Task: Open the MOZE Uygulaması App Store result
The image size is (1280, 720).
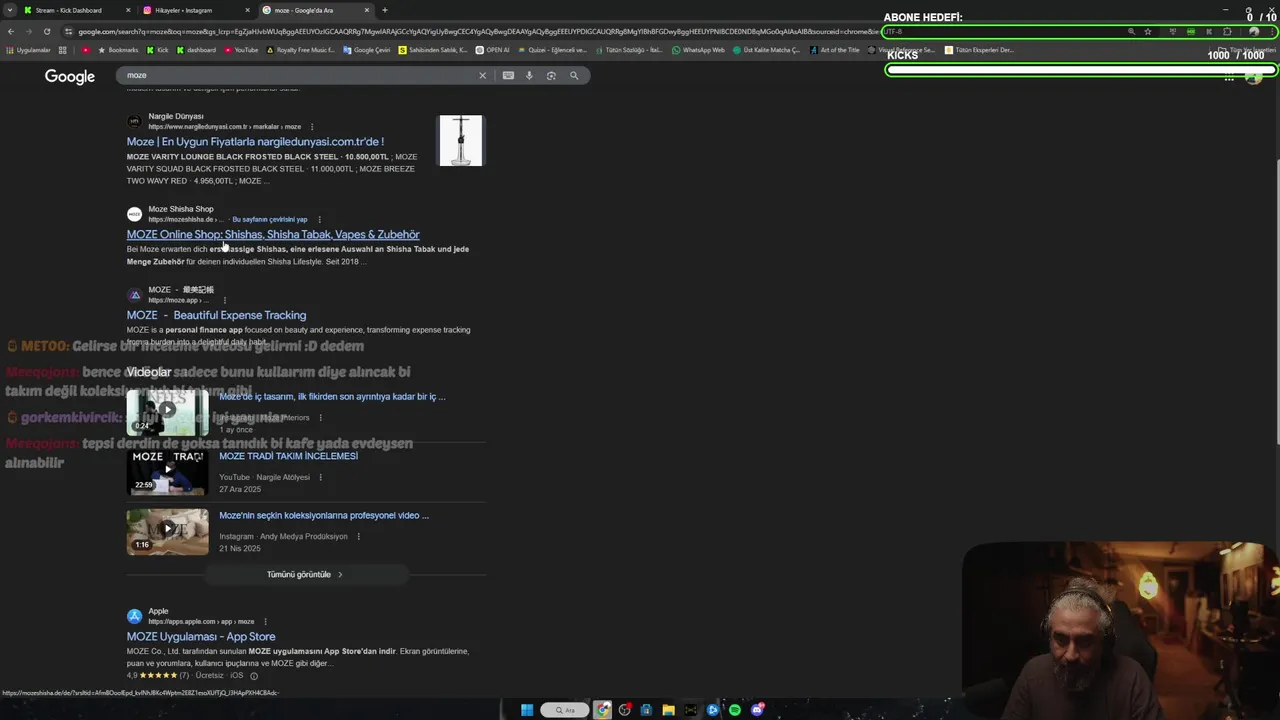Action: pyautogui.click(x=201, y=637)
